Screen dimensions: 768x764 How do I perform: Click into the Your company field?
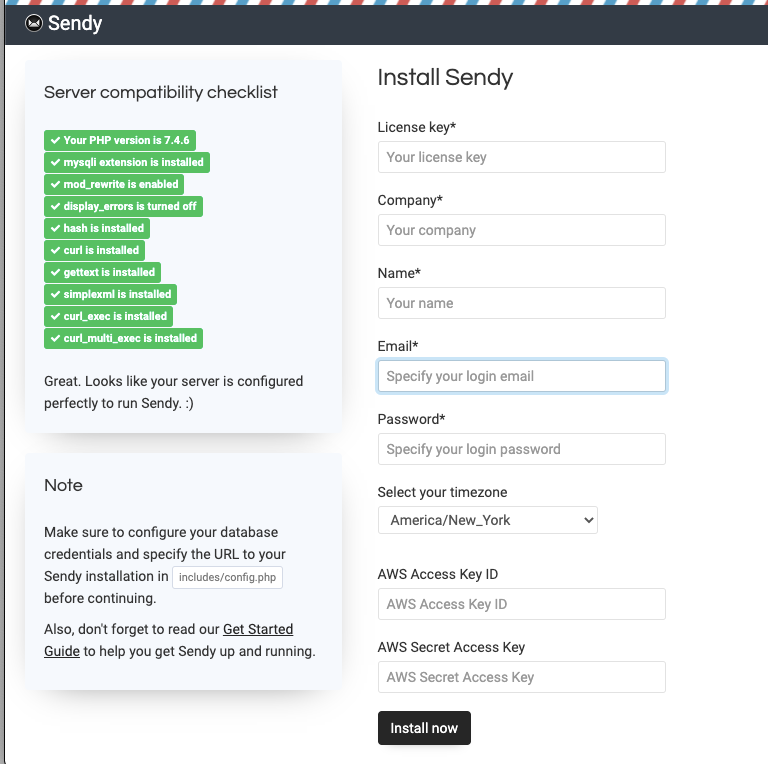(522, 230)
